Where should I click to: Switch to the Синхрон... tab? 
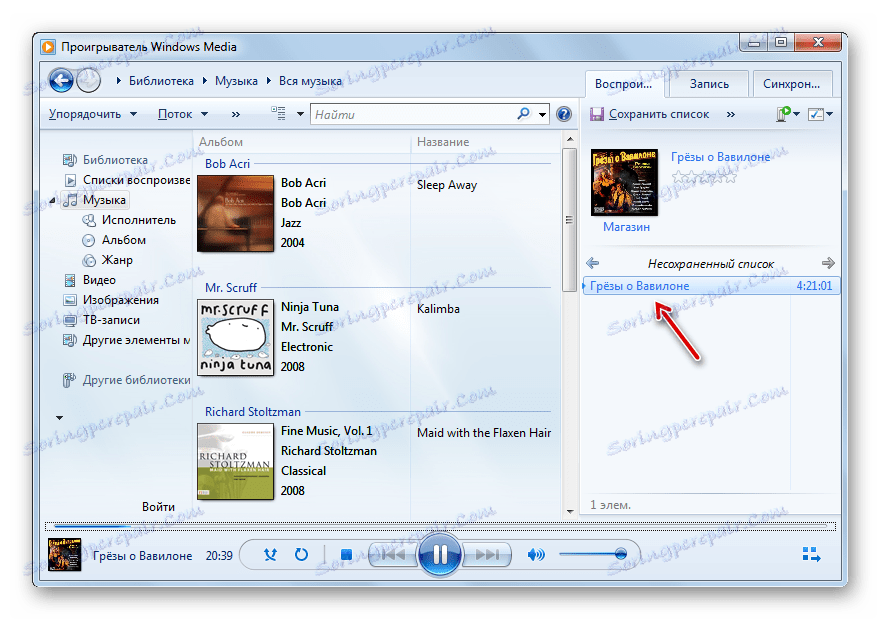[x=792, y=84]
